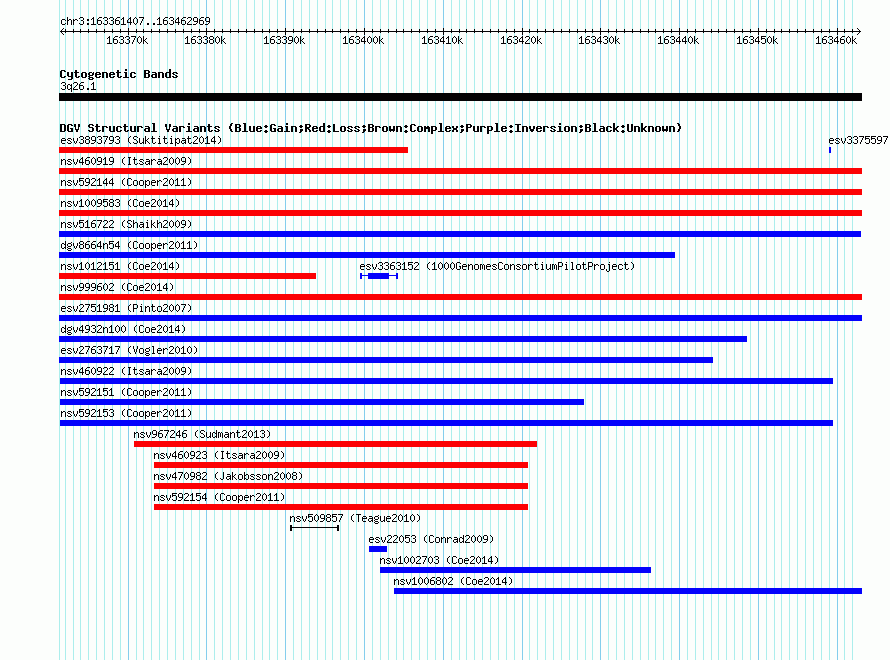This screenshot has height=660, width=890.
Task: Click the blue nsv1002703 gain bar
Action: coord(515,570)
